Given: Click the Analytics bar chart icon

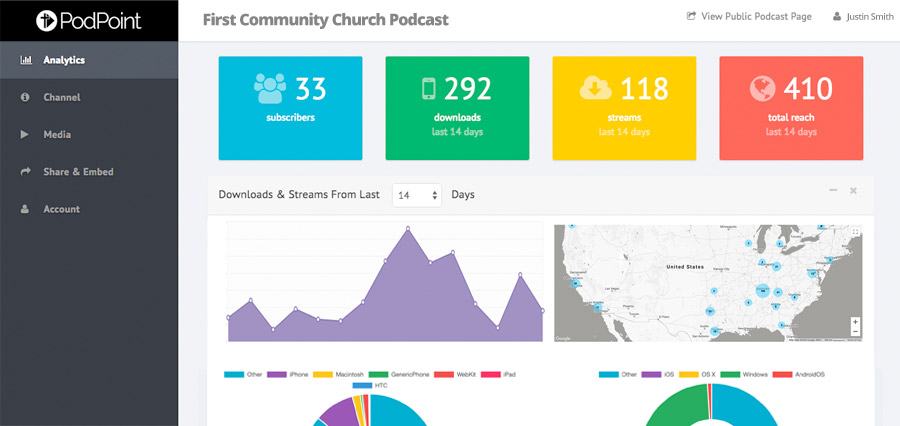Looking at the screenshot, I should point(25,60).
